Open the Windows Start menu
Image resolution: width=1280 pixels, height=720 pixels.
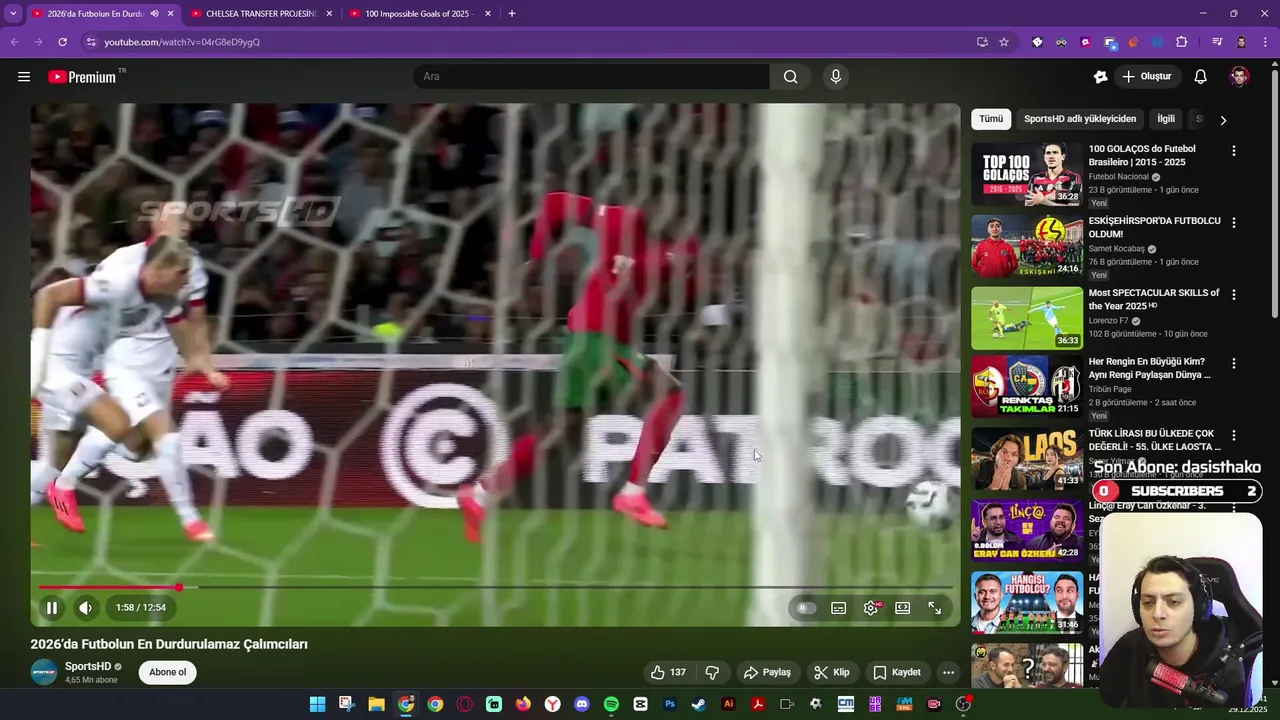point(317,704)
